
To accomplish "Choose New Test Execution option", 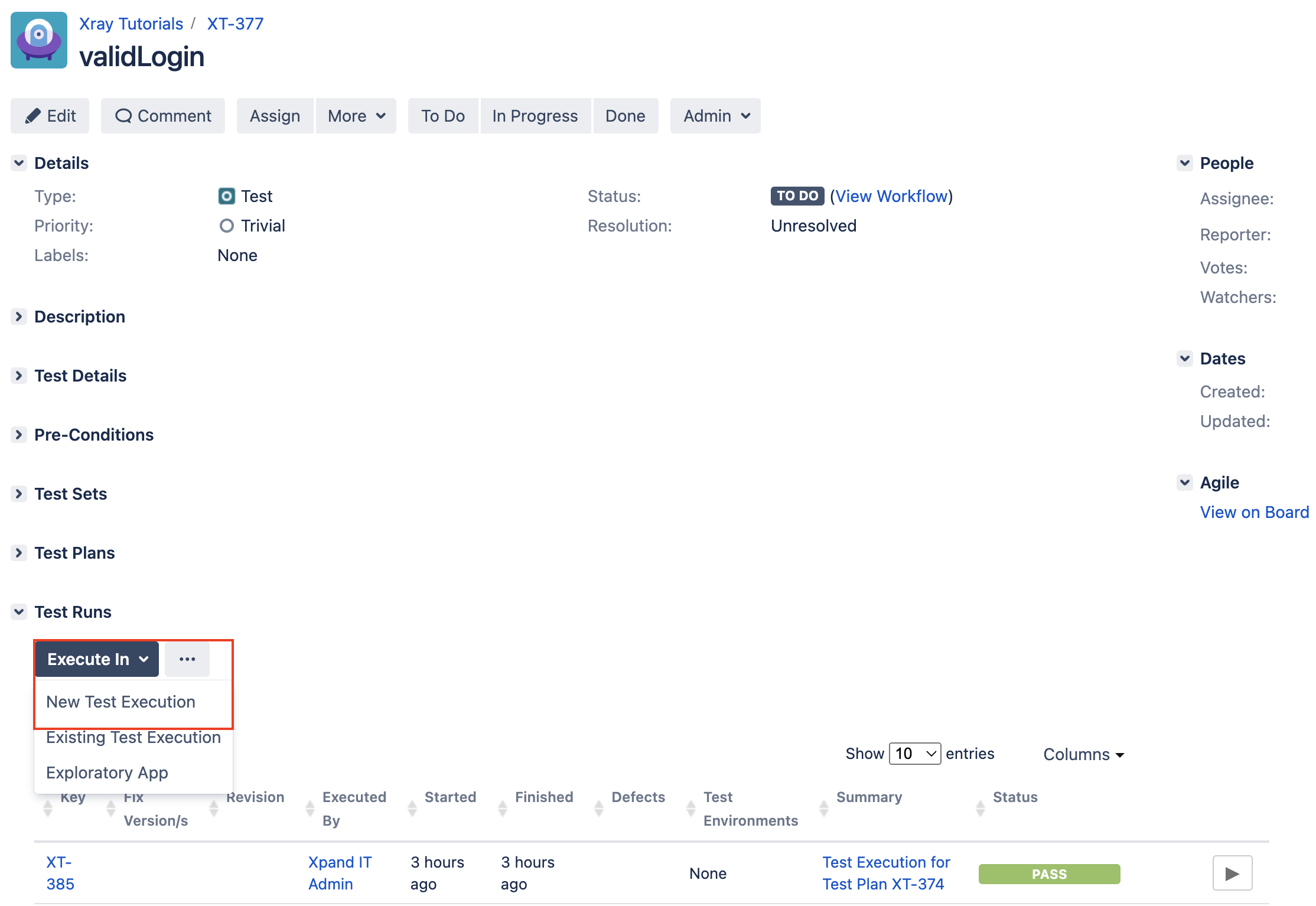I will (133, 702).
